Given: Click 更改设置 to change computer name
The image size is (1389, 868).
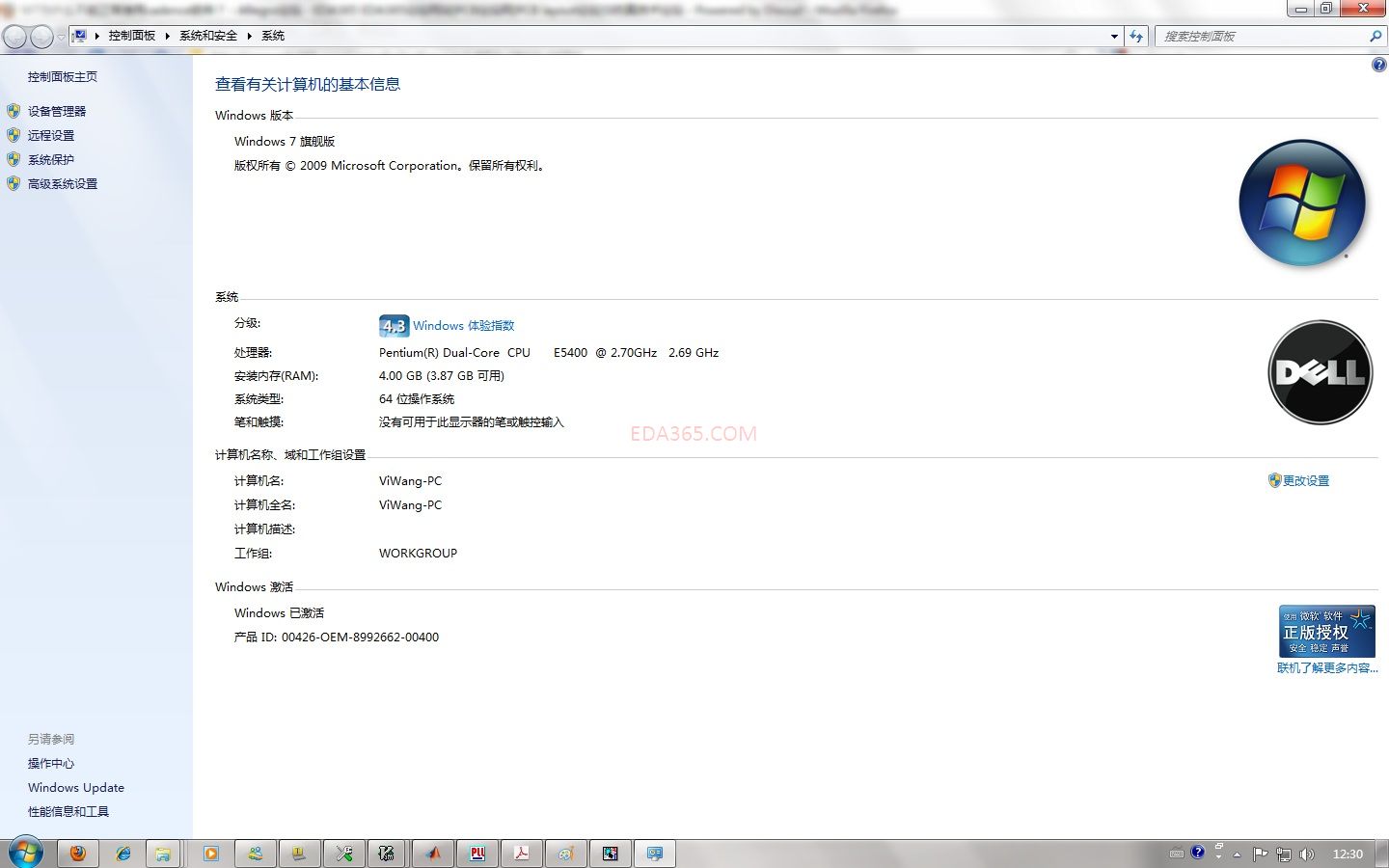Looking at the screenshot, I should click(1306, 481).
